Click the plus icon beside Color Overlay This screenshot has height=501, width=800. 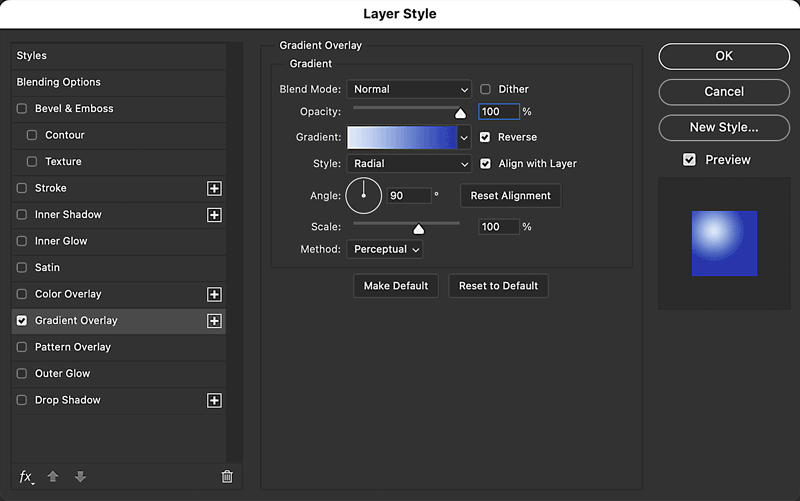pyautogui.click(x=213, y=294)
